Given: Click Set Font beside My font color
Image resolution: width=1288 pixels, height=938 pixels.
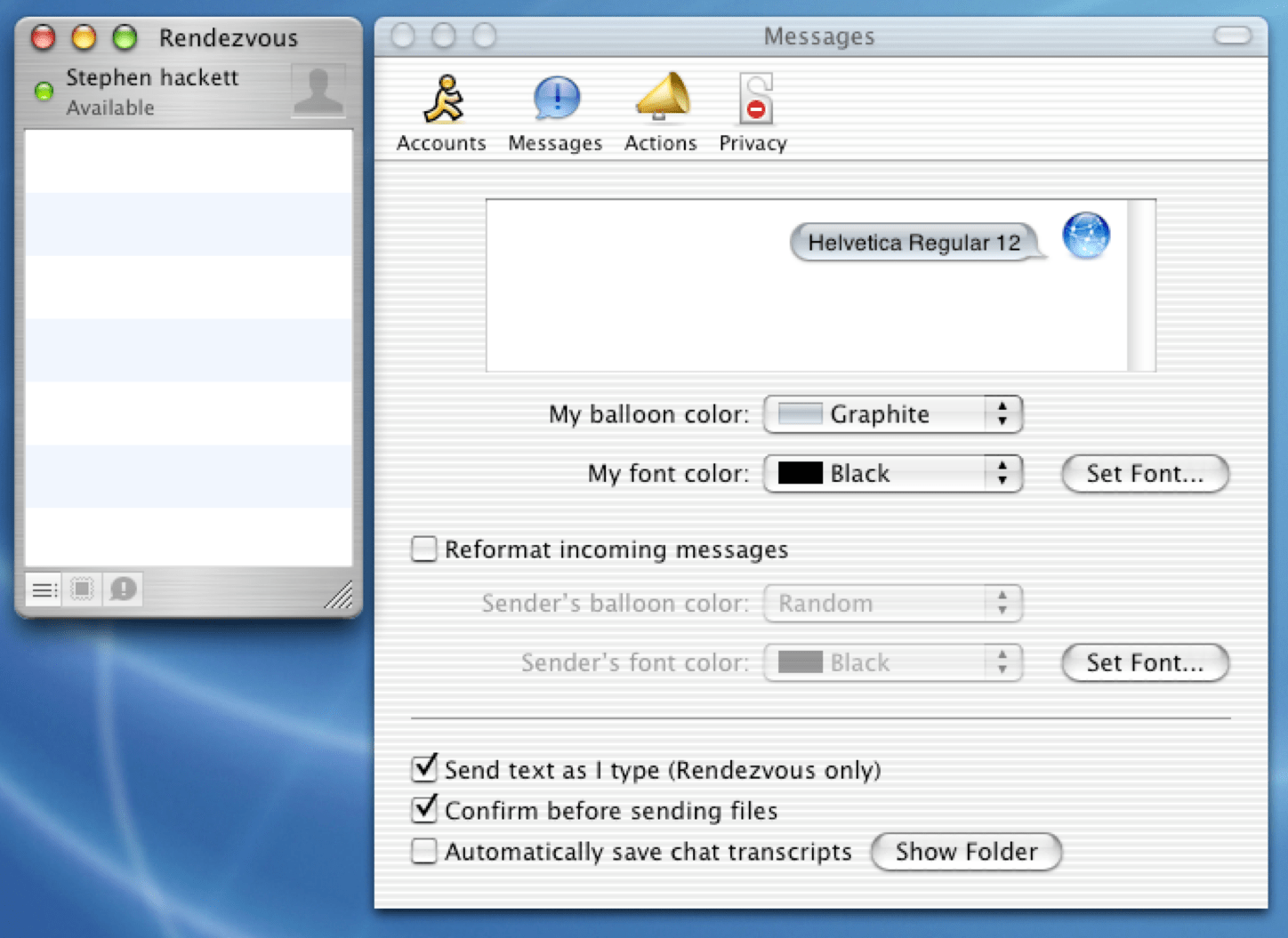Looking at the screenshot, I should point(1145,474).
